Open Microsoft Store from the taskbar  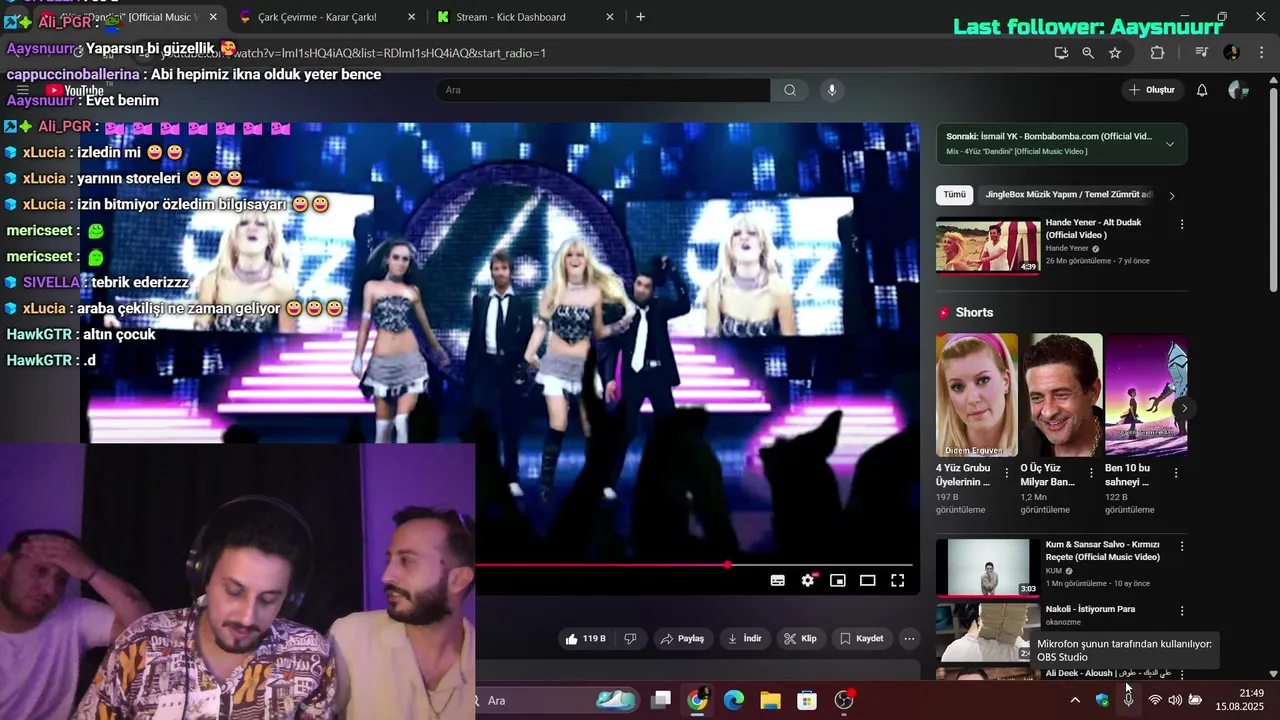[x=807, y=700]
